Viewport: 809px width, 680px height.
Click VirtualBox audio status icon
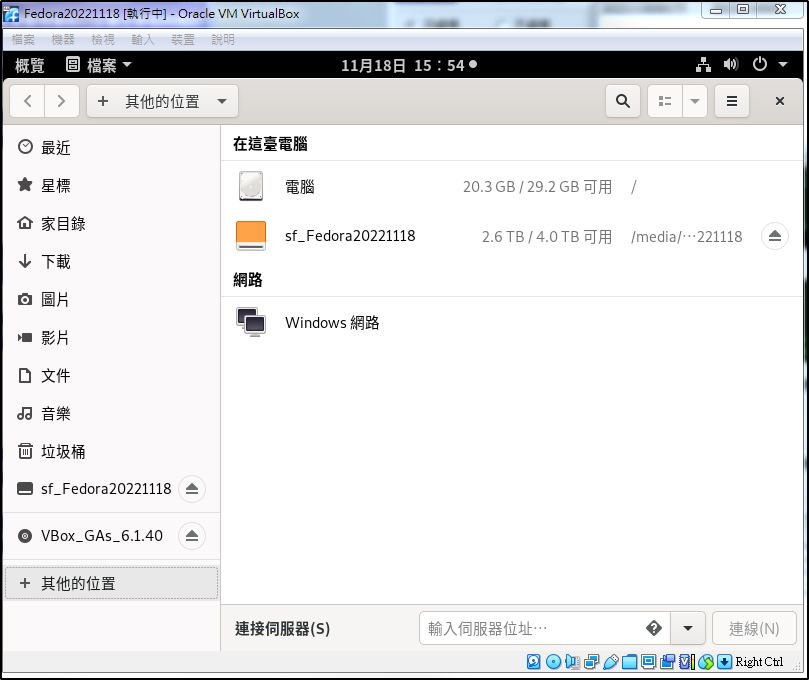[572, 661]
